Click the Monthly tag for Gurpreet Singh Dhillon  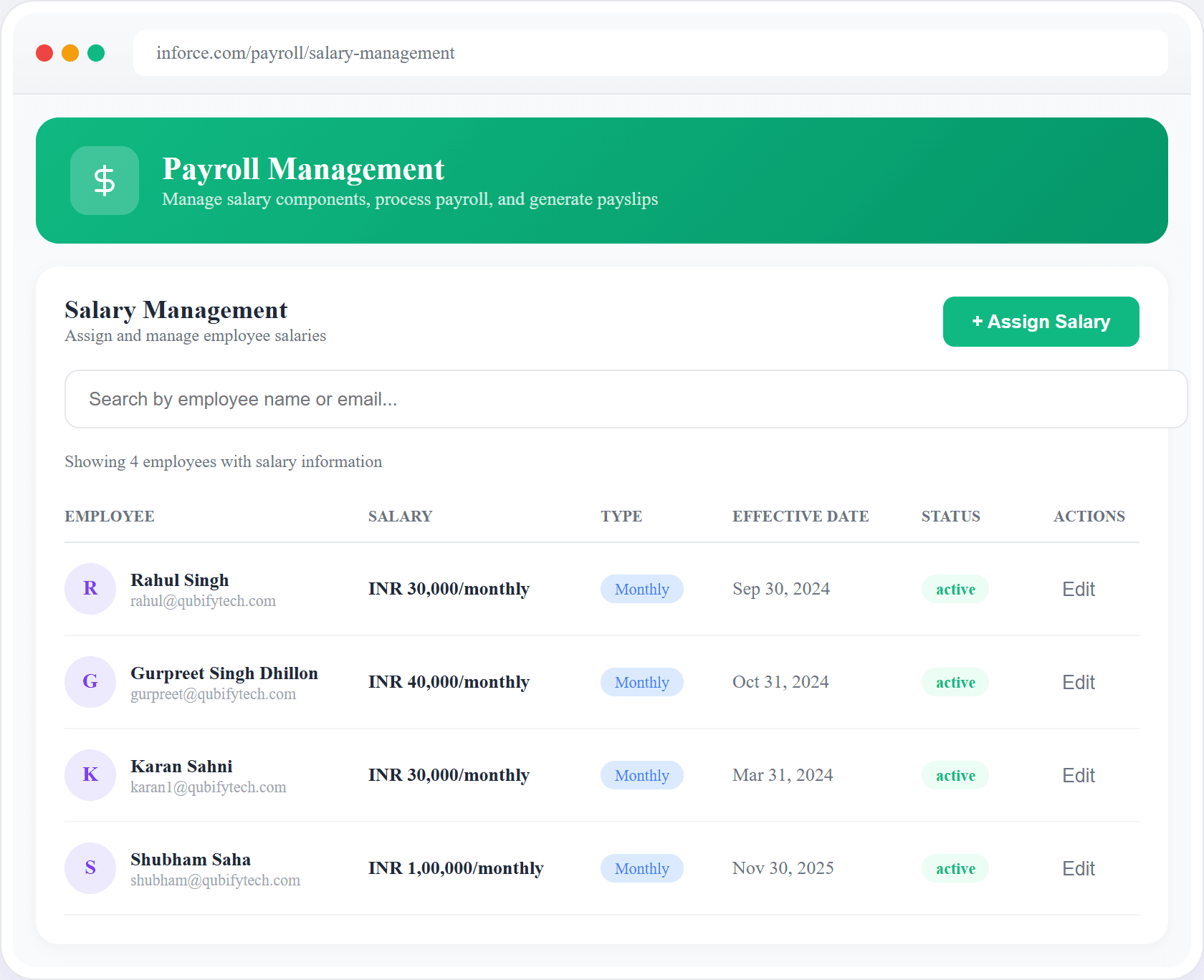click(x=641, y=682)
